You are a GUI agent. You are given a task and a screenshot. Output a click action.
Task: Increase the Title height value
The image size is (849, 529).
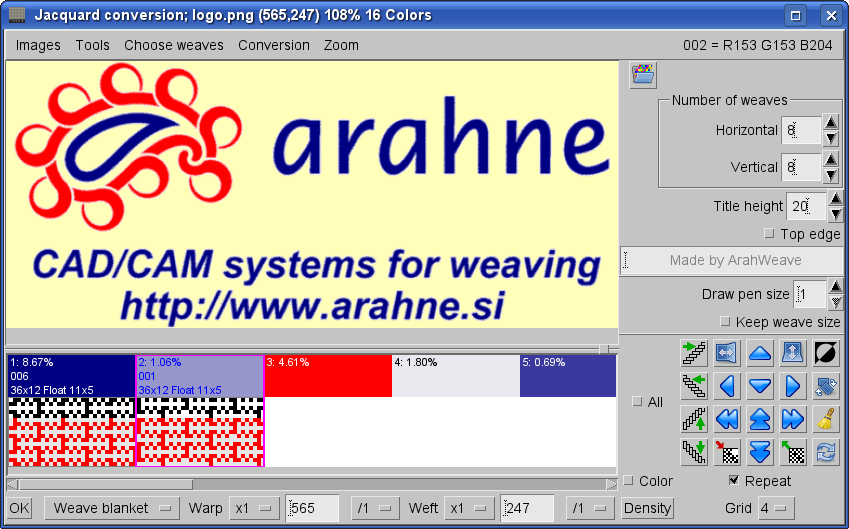[x=835, y=198]
